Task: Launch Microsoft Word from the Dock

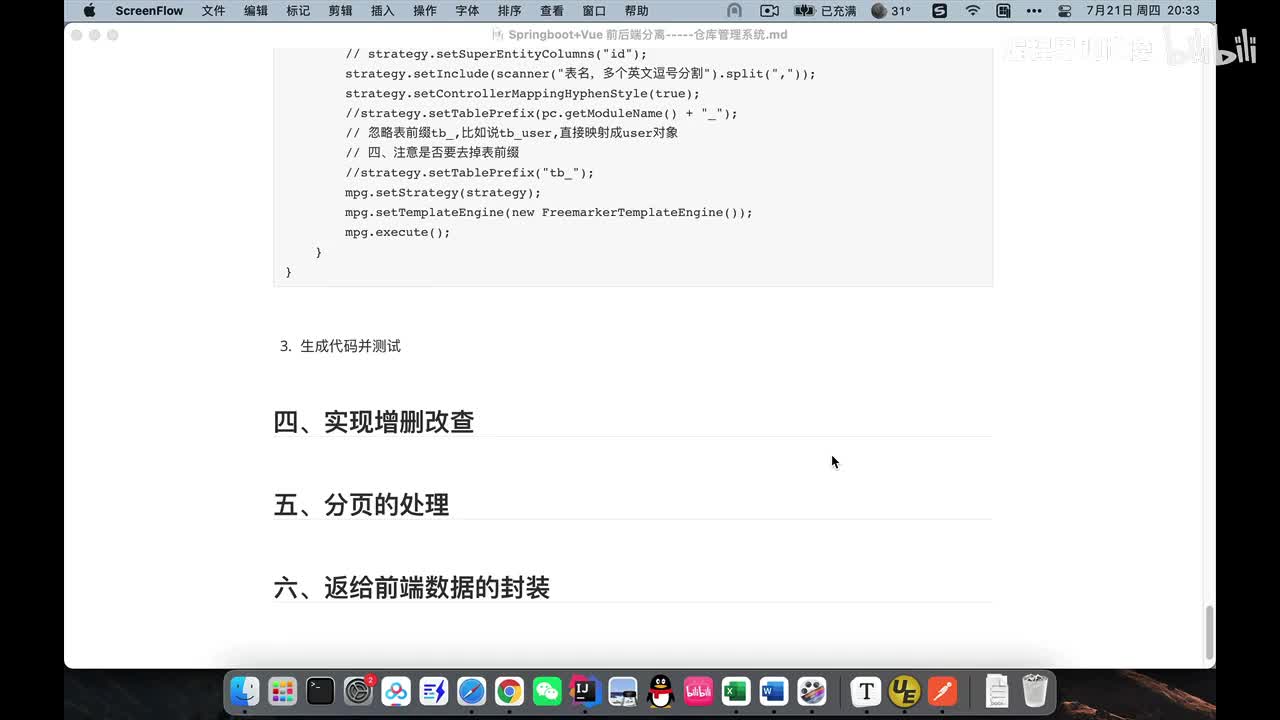Action: [774, 691]
